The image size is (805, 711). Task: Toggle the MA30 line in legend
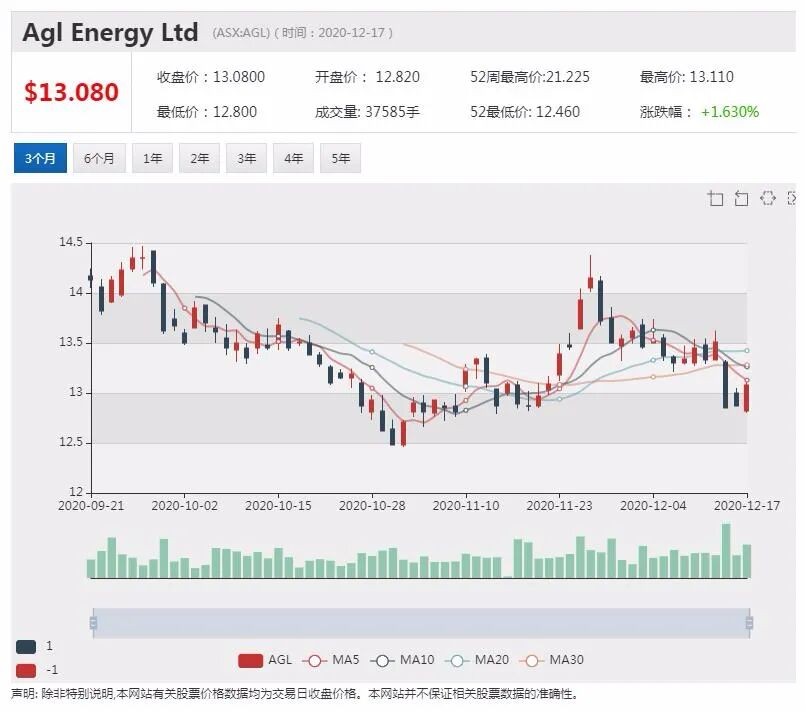point(552,660)
